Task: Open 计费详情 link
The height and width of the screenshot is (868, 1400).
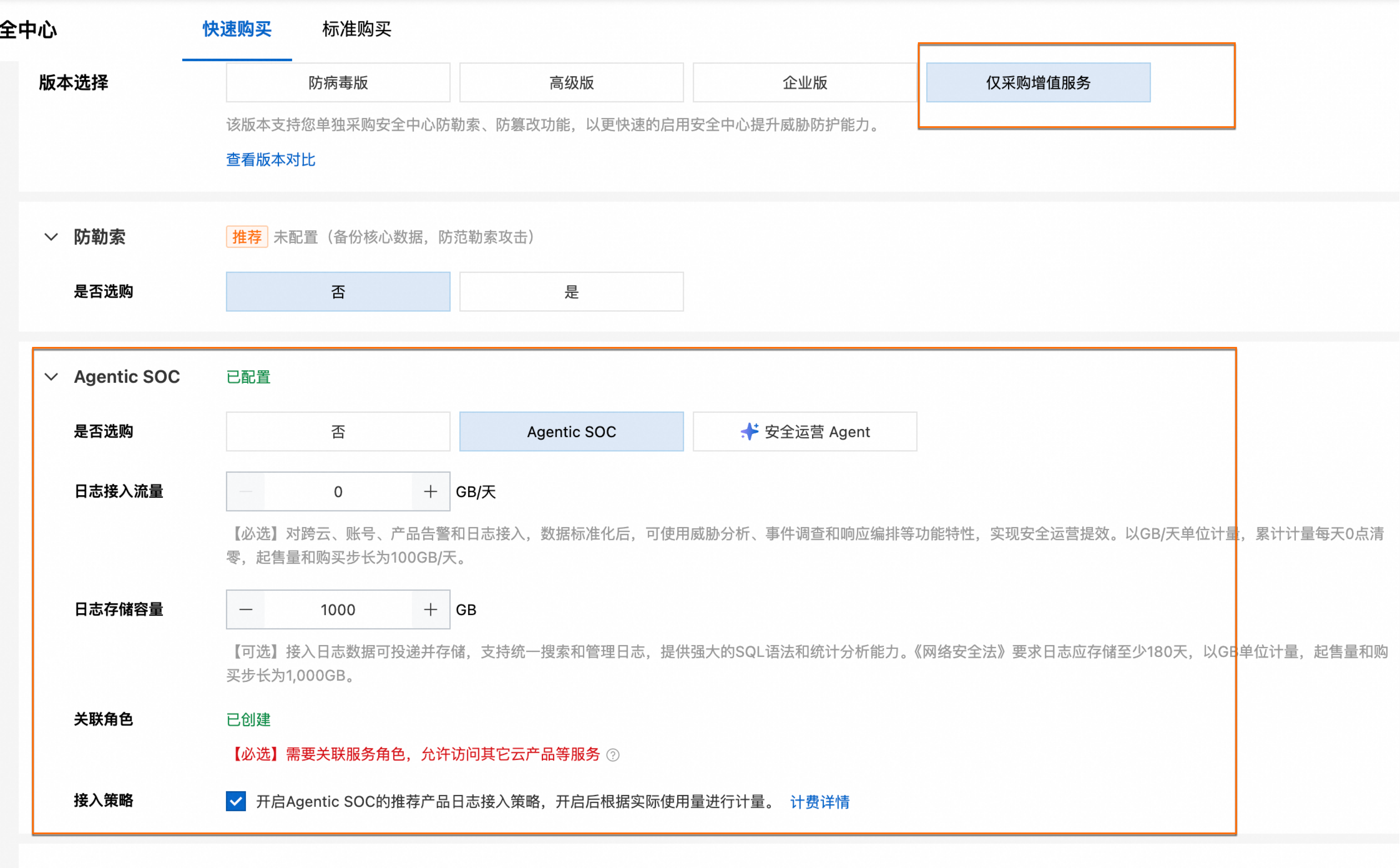Action: tap(819, 802)
